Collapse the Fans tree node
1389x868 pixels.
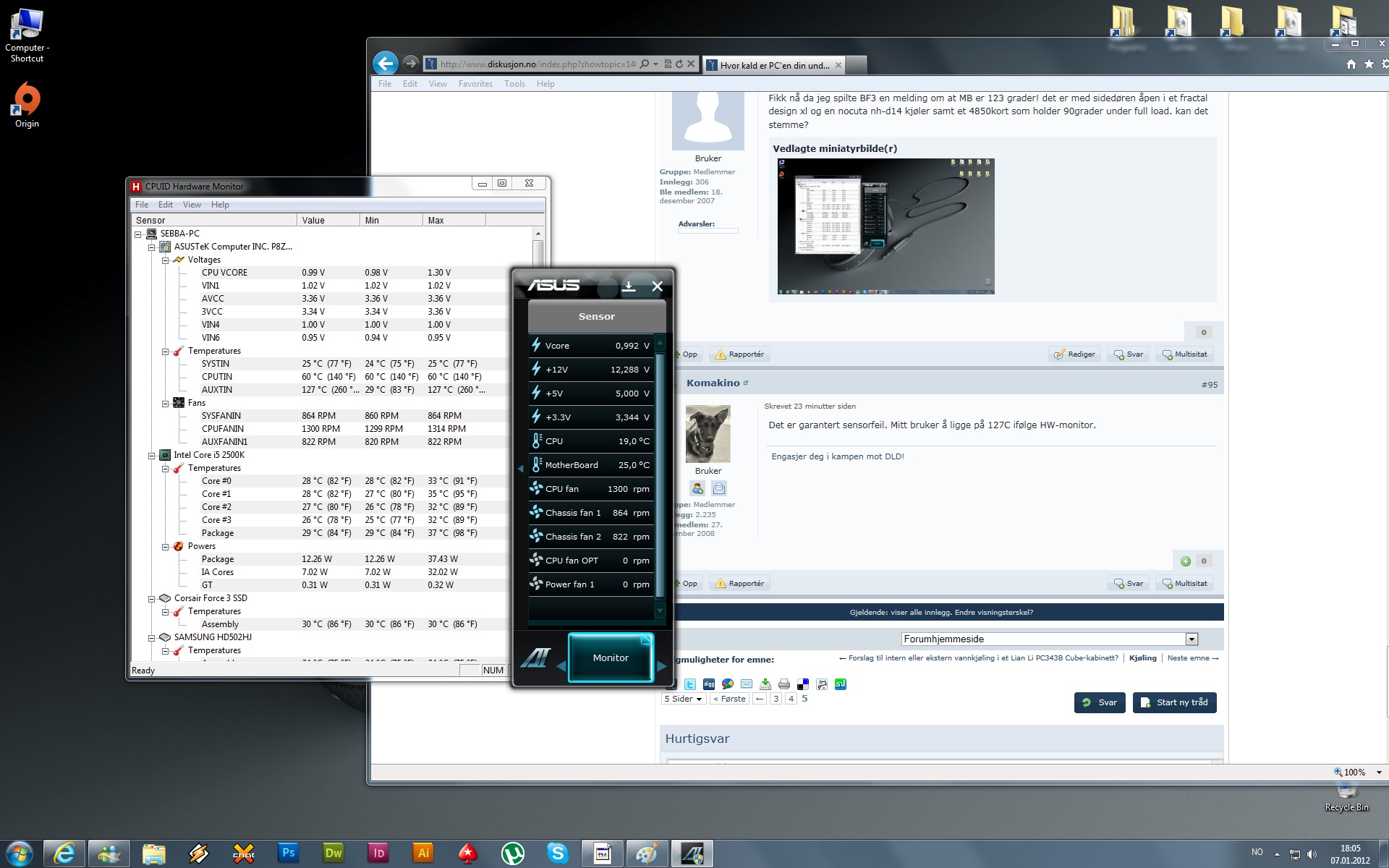[166, 403]
